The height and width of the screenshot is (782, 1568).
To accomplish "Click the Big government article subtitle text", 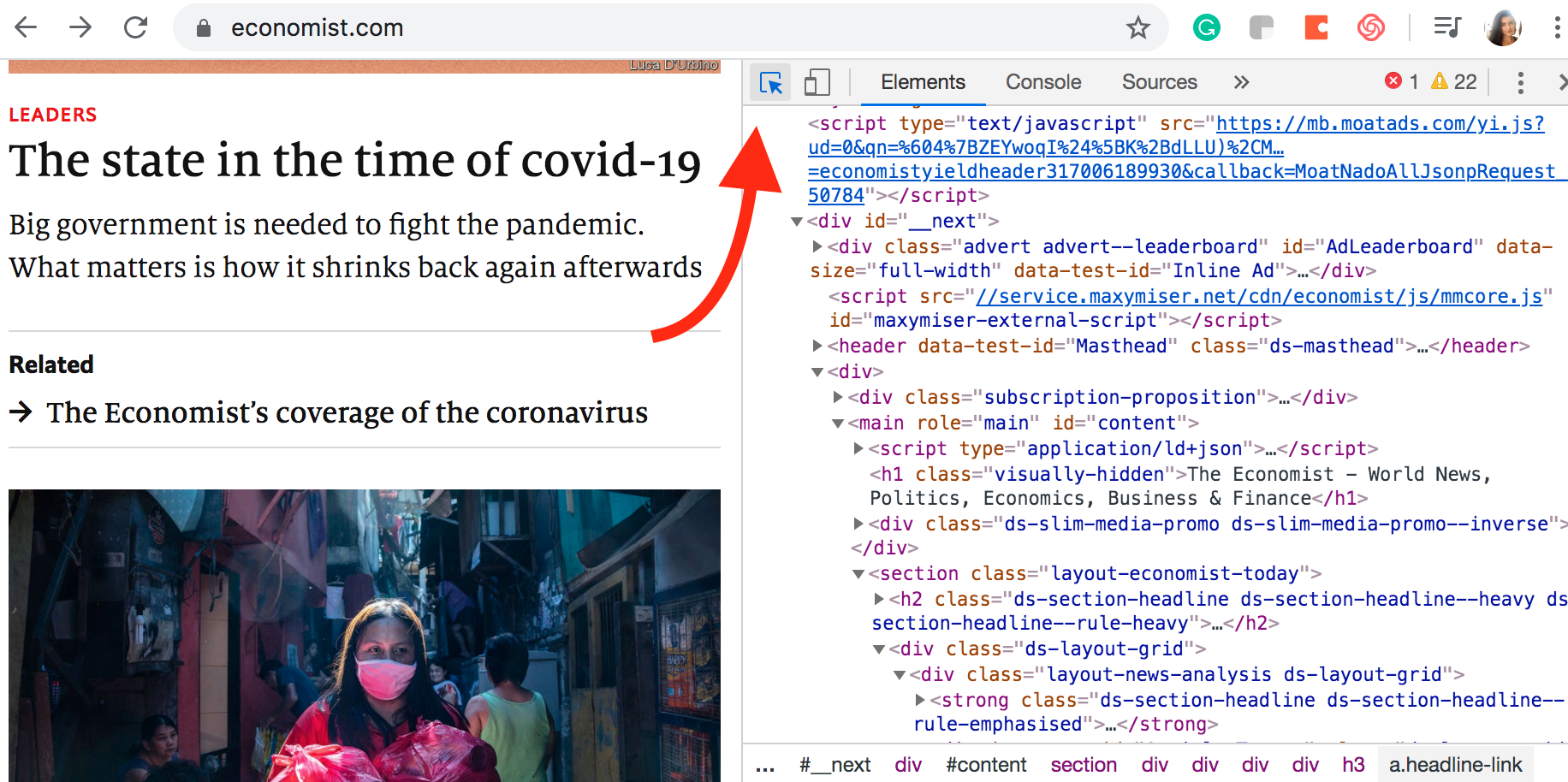I will pyautogui.click(x=355, y=246).
